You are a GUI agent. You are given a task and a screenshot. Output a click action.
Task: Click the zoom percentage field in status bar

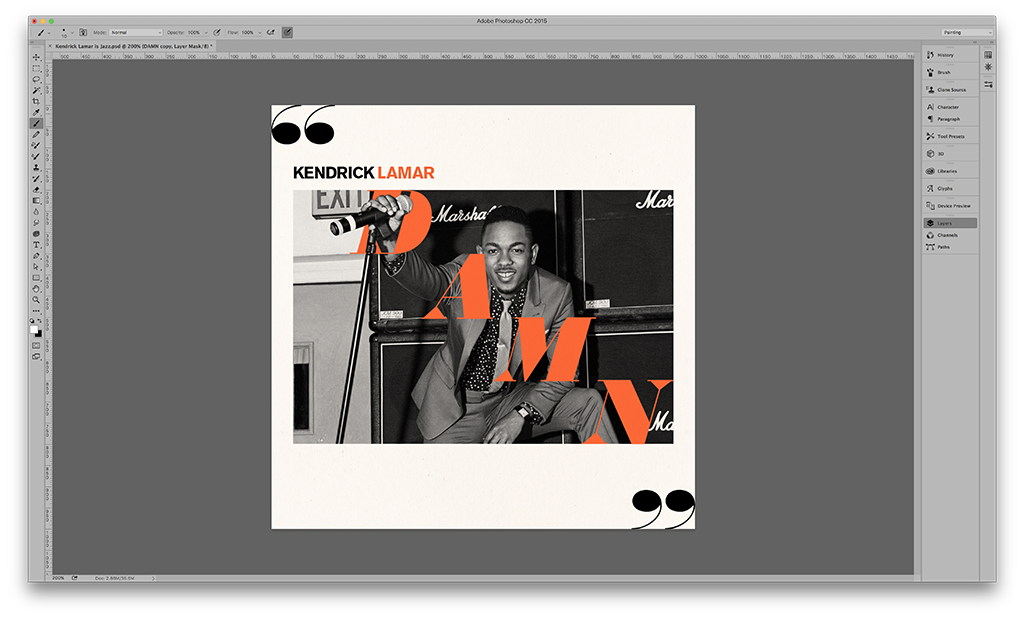(x=59, y=578)
